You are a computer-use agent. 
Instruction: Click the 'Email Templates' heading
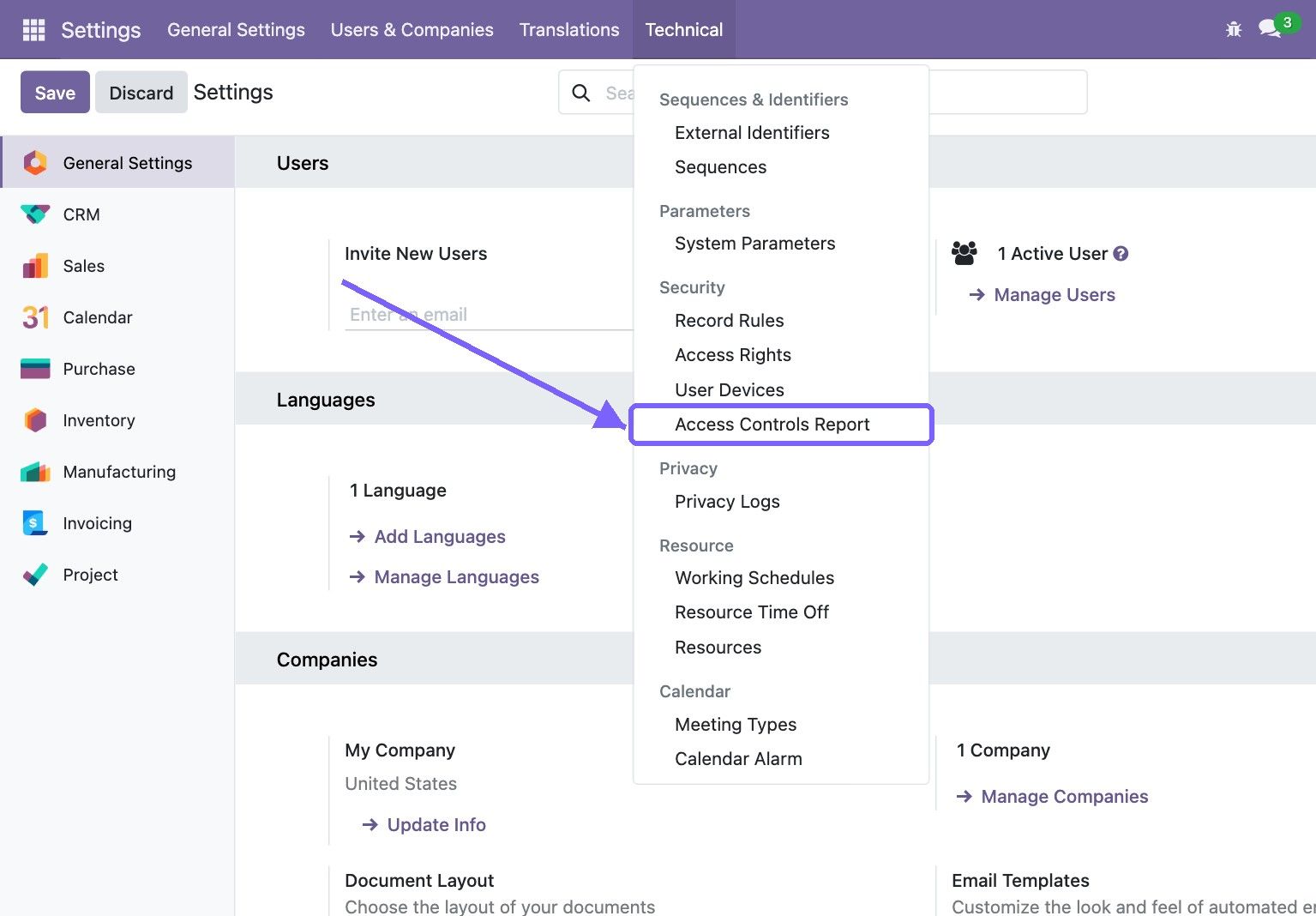click(x=1020, y=881)
